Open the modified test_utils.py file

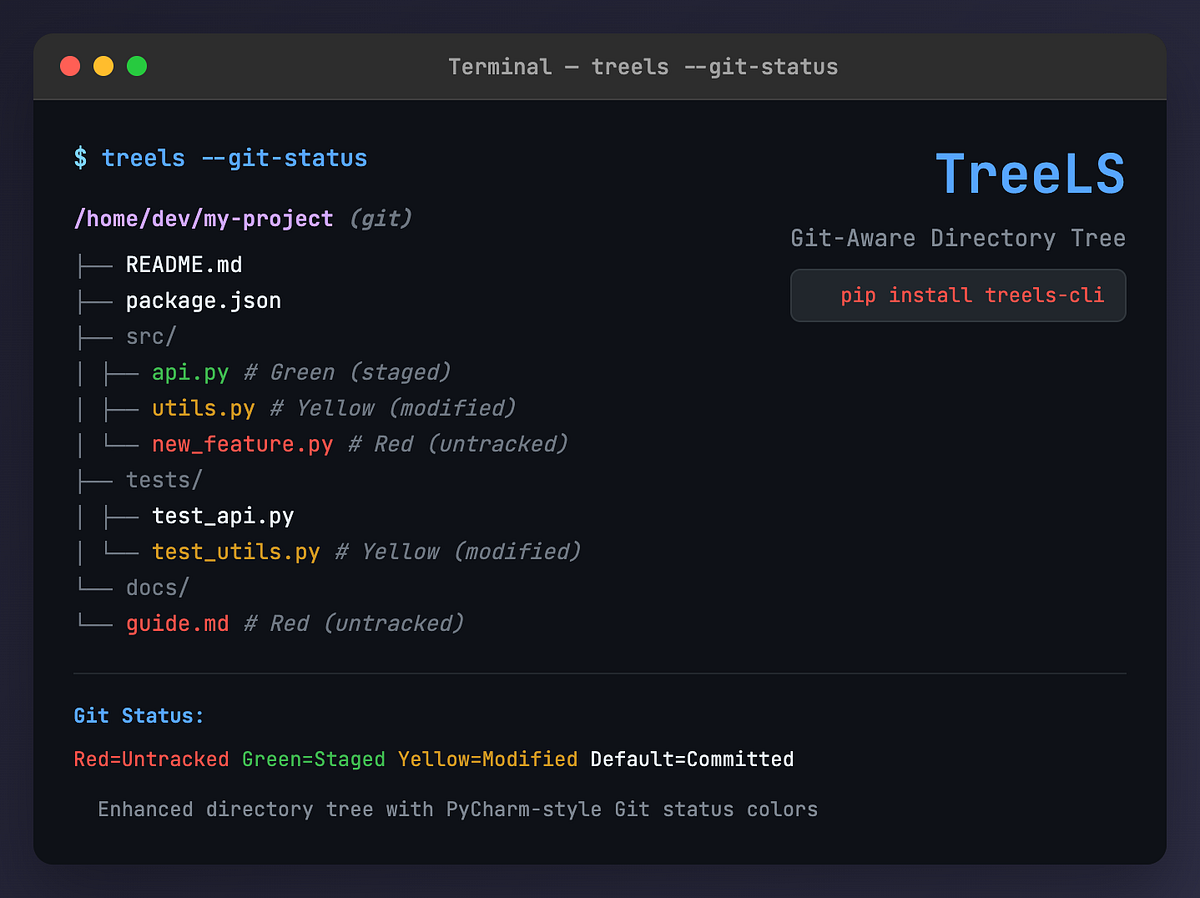236,551
